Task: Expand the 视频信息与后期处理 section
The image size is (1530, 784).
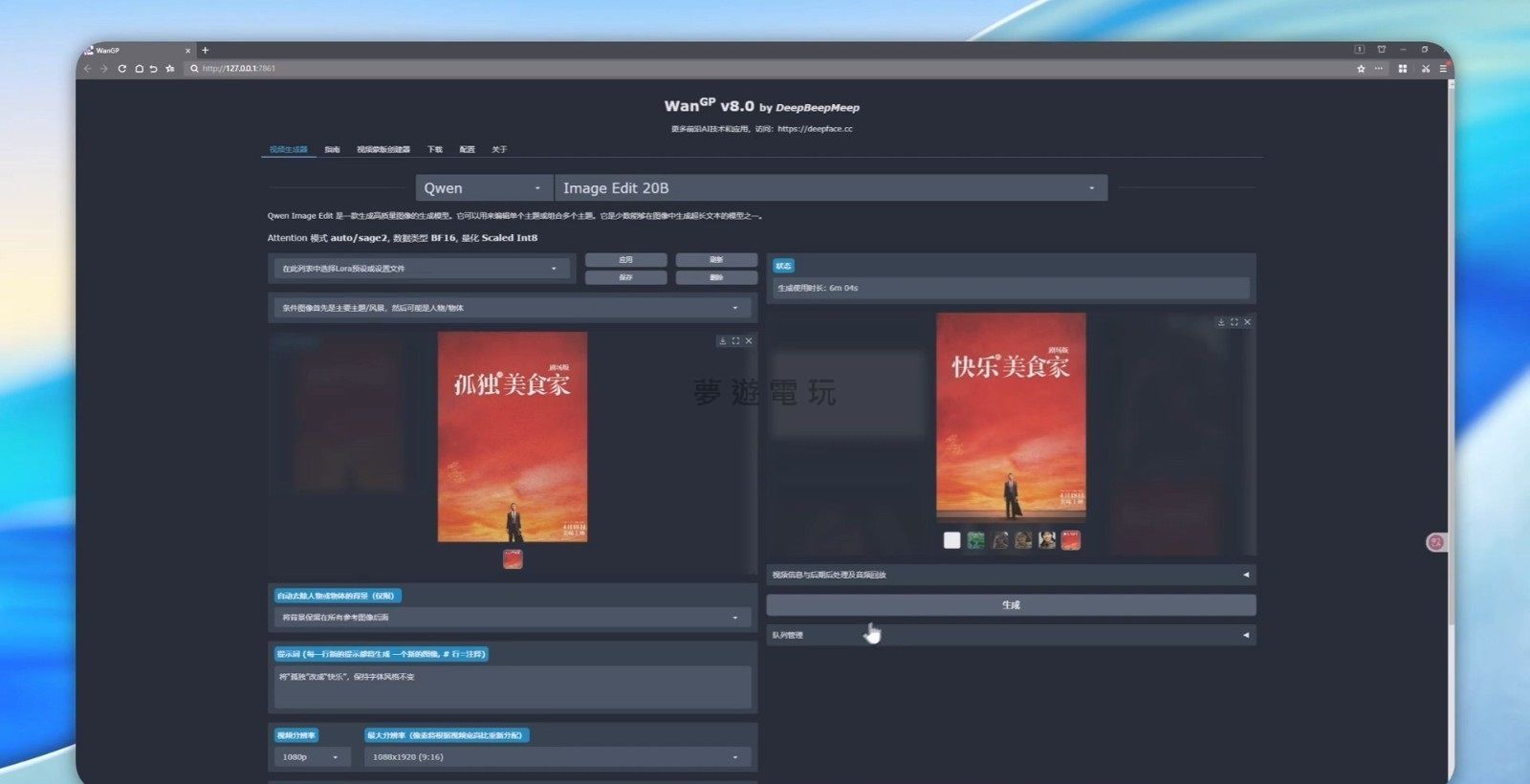Action: [x=1010, y=575]
